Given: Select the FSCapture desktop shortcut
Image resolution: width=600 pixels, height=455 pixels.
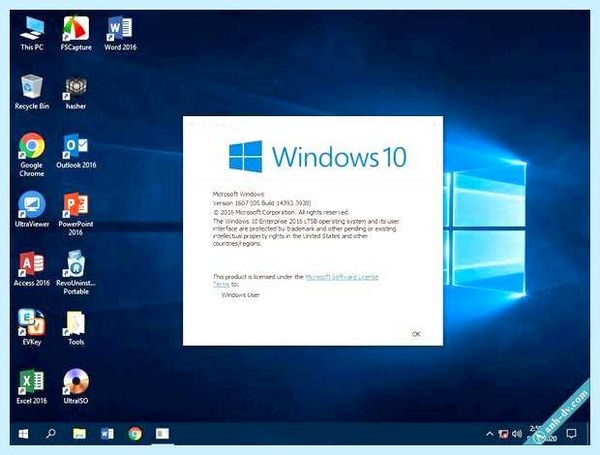Looking at the screenshot, I should pyautogui.click(x=76, y=34).
